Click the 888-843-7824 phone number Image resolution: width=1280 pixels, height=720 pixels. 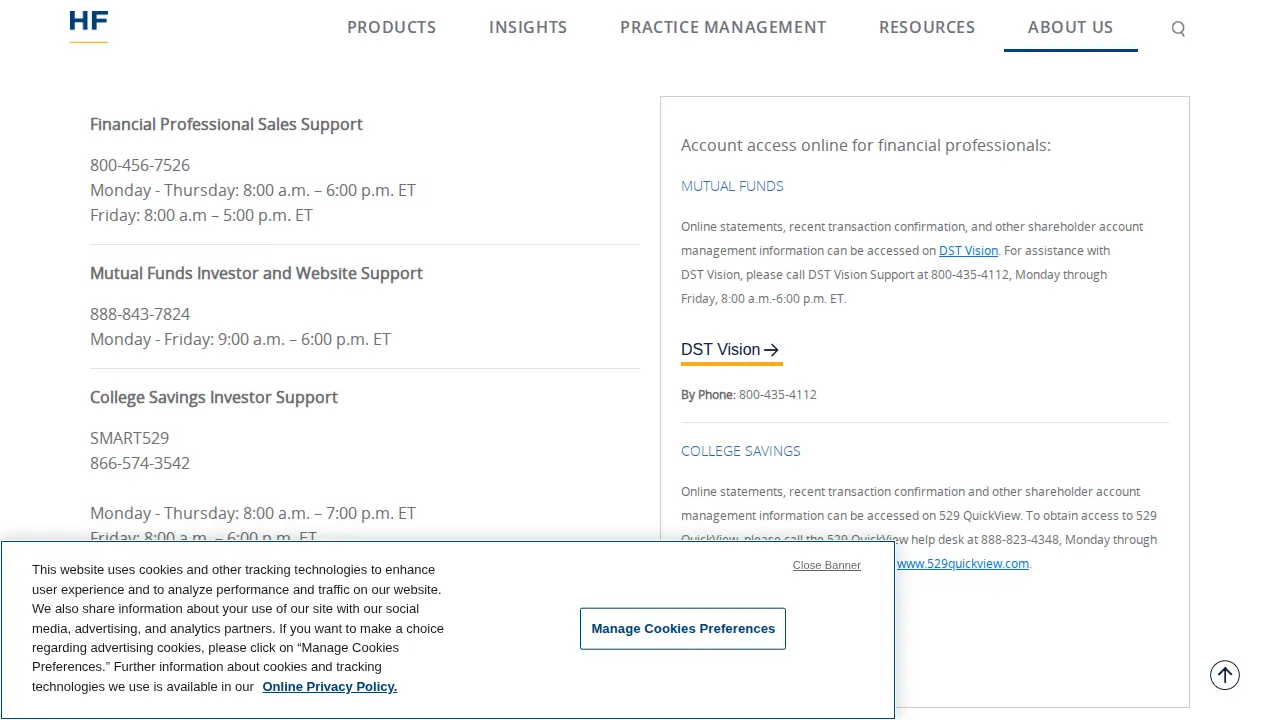point(140,314)
